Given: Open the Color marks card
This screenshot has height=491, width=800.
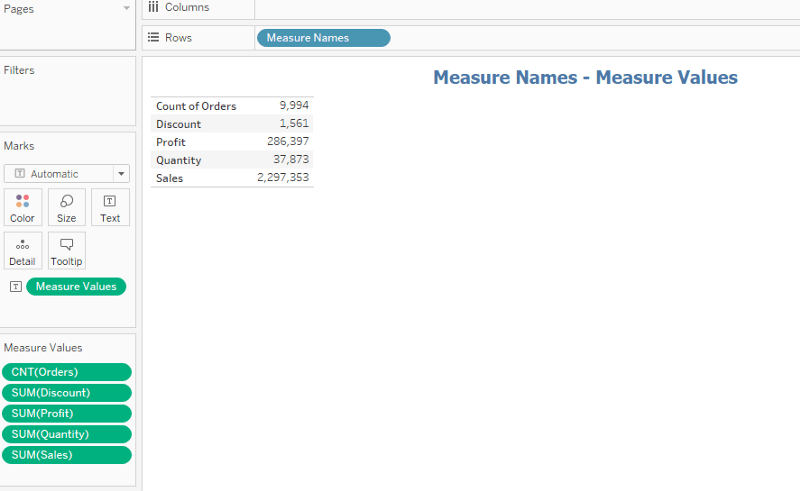Looking at the screenshot, I should (x=22, y=207).
